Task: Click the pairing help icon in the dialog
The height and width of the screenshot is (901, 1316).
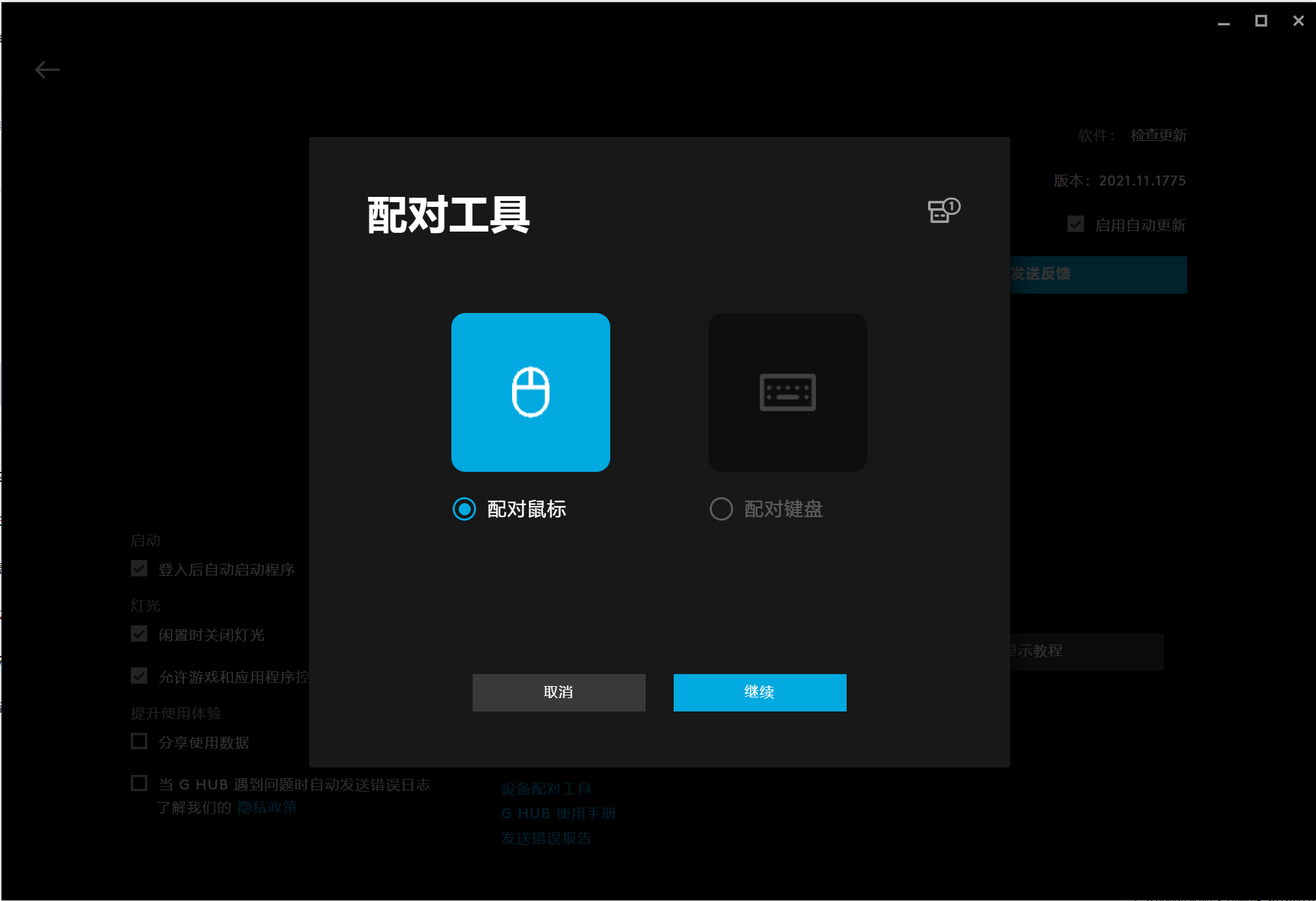Action: pos(943,210)
